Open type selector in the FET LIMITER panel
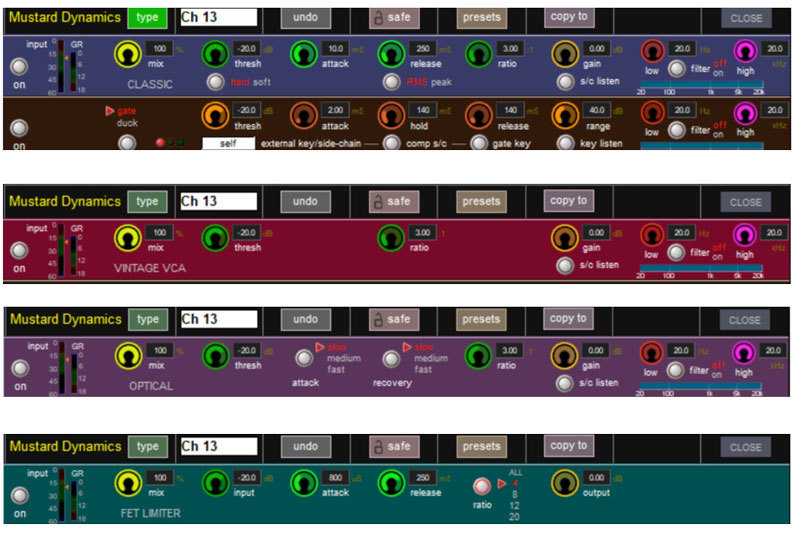The image size is (800, 538). pos(148,447)
